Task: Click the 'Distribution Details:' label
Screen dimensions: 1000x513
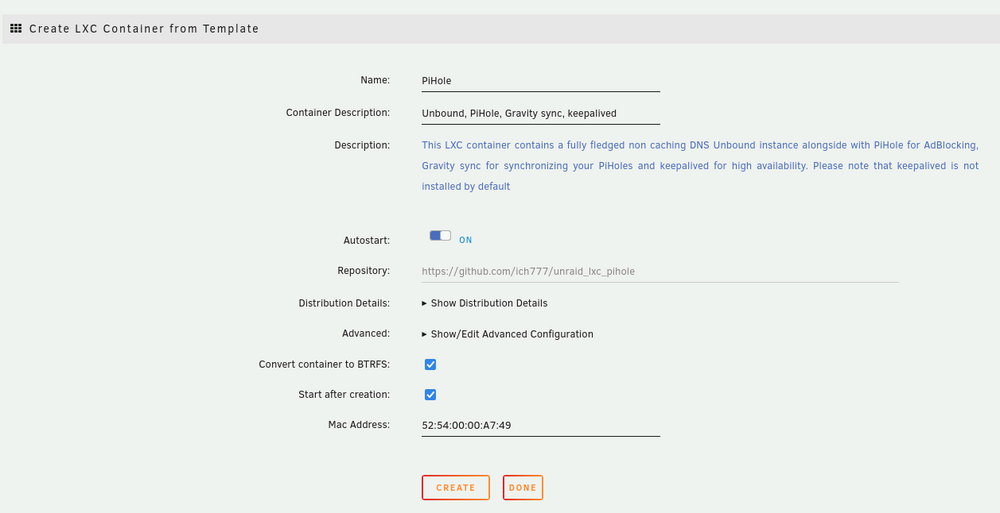Action: [344, 303]
